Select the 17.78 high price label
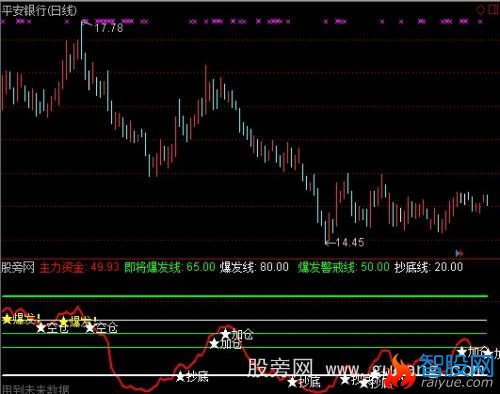This screenshot has width=500, height=394. pyautogui.click(x=109, y=28)
